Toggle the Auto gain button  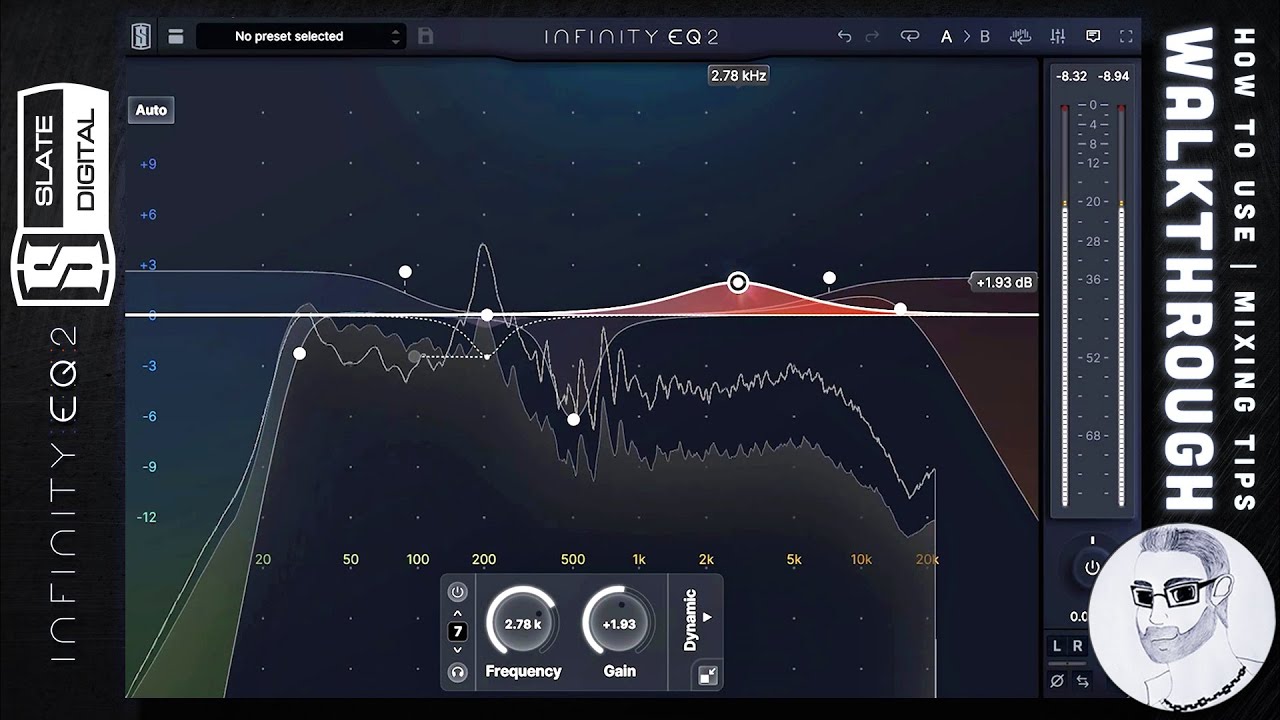coord(151,110)
